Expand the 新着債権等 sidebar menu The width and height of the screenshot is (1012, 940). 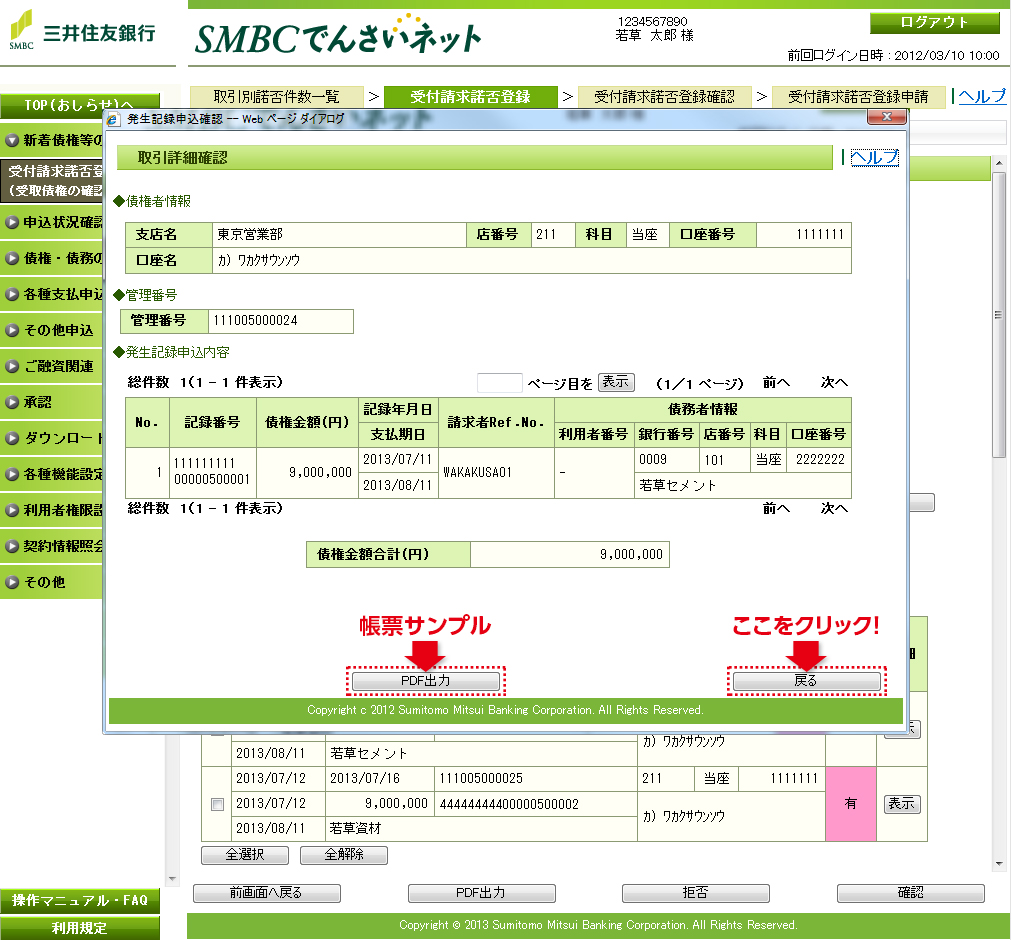tap(52, 140)
